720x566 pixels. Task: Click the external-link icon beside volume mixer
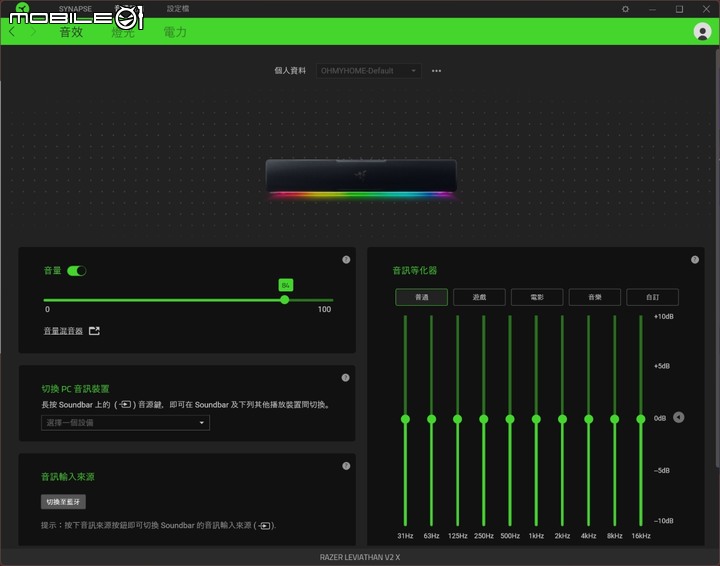[94, 331]
